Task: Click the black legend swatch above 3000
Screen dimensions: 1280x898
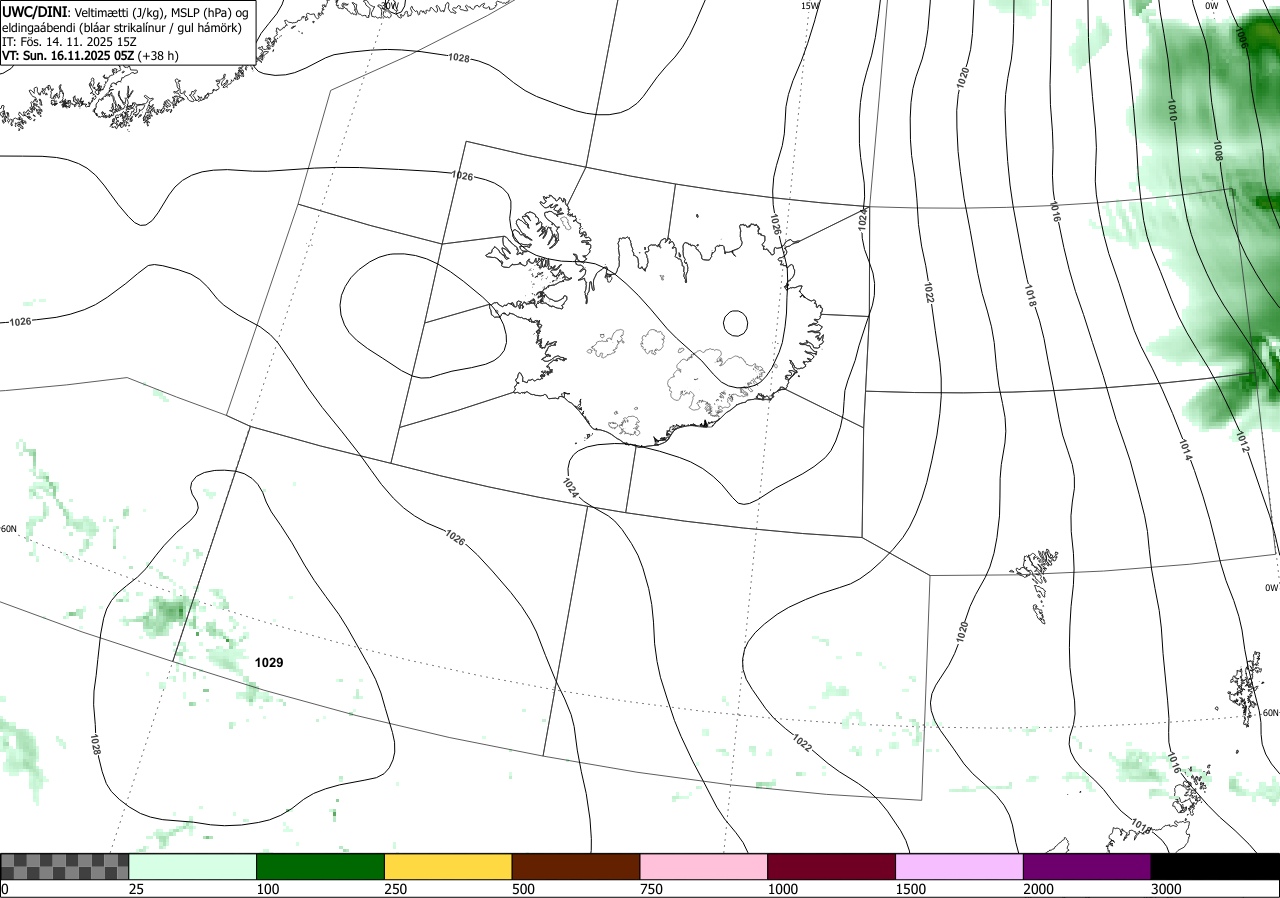Action: coord(1215,866)
